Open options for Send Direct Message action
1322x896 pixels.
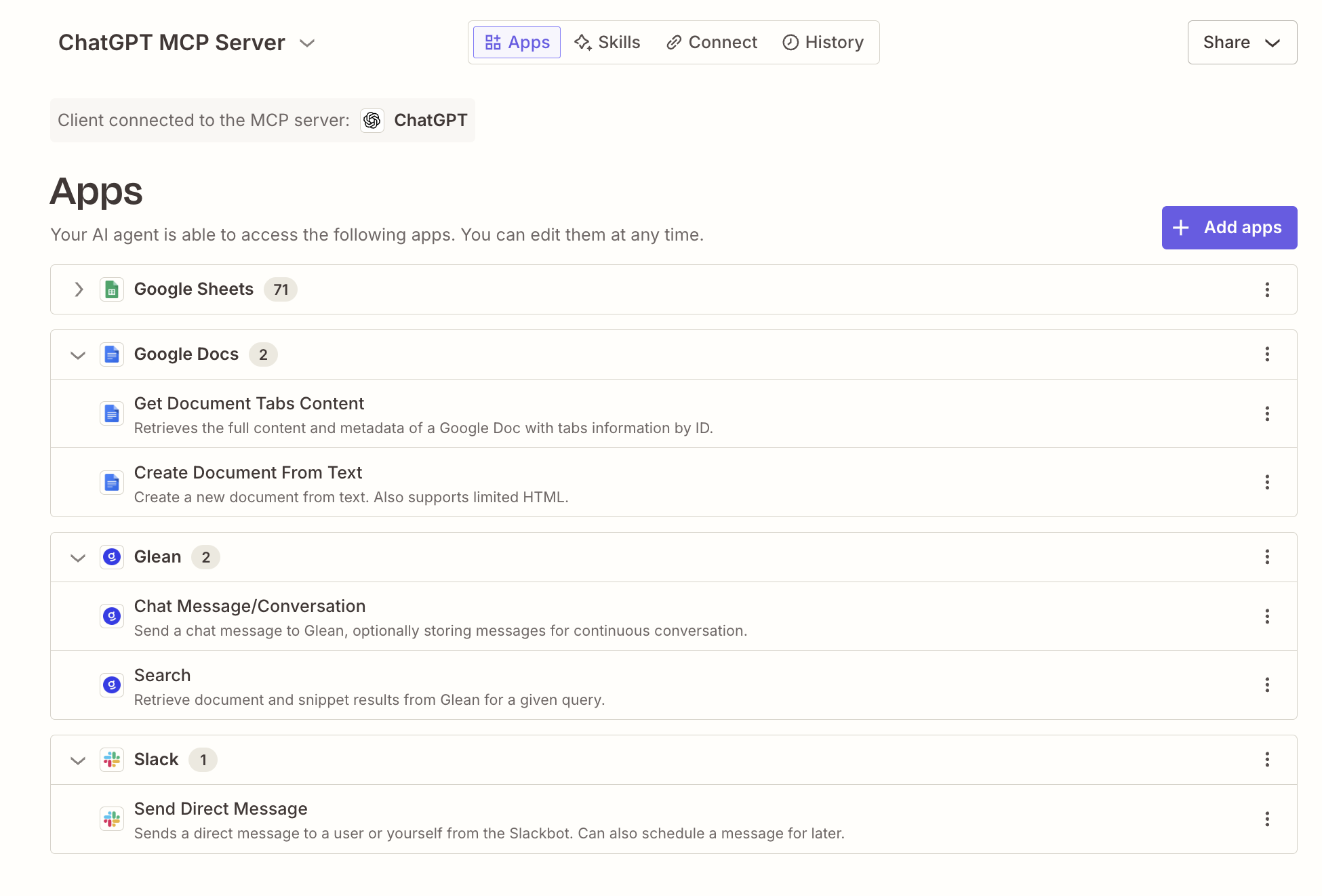1266,819
